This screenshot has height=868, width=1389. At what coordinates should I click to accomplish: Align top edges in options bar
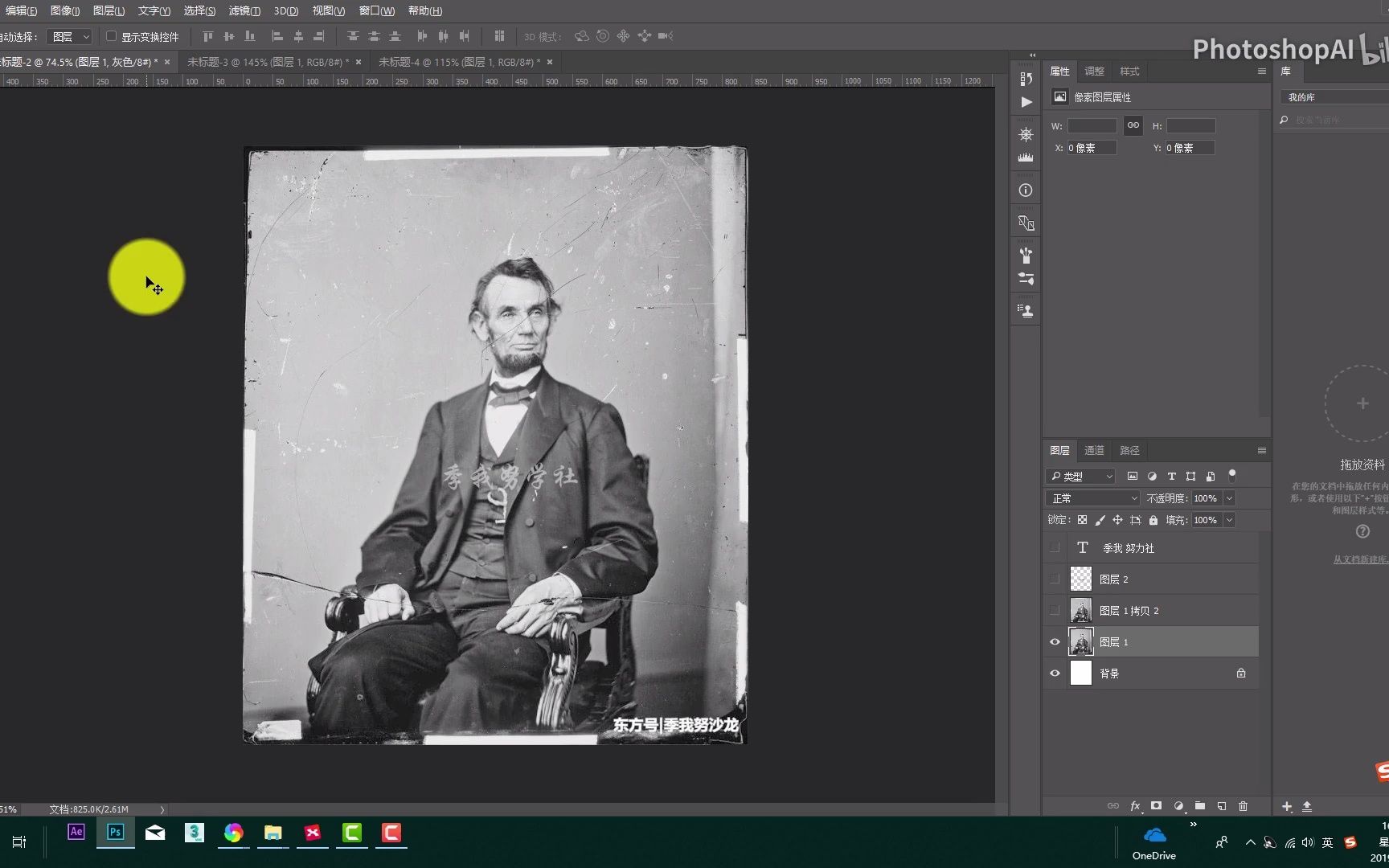[x=208, y=36]
